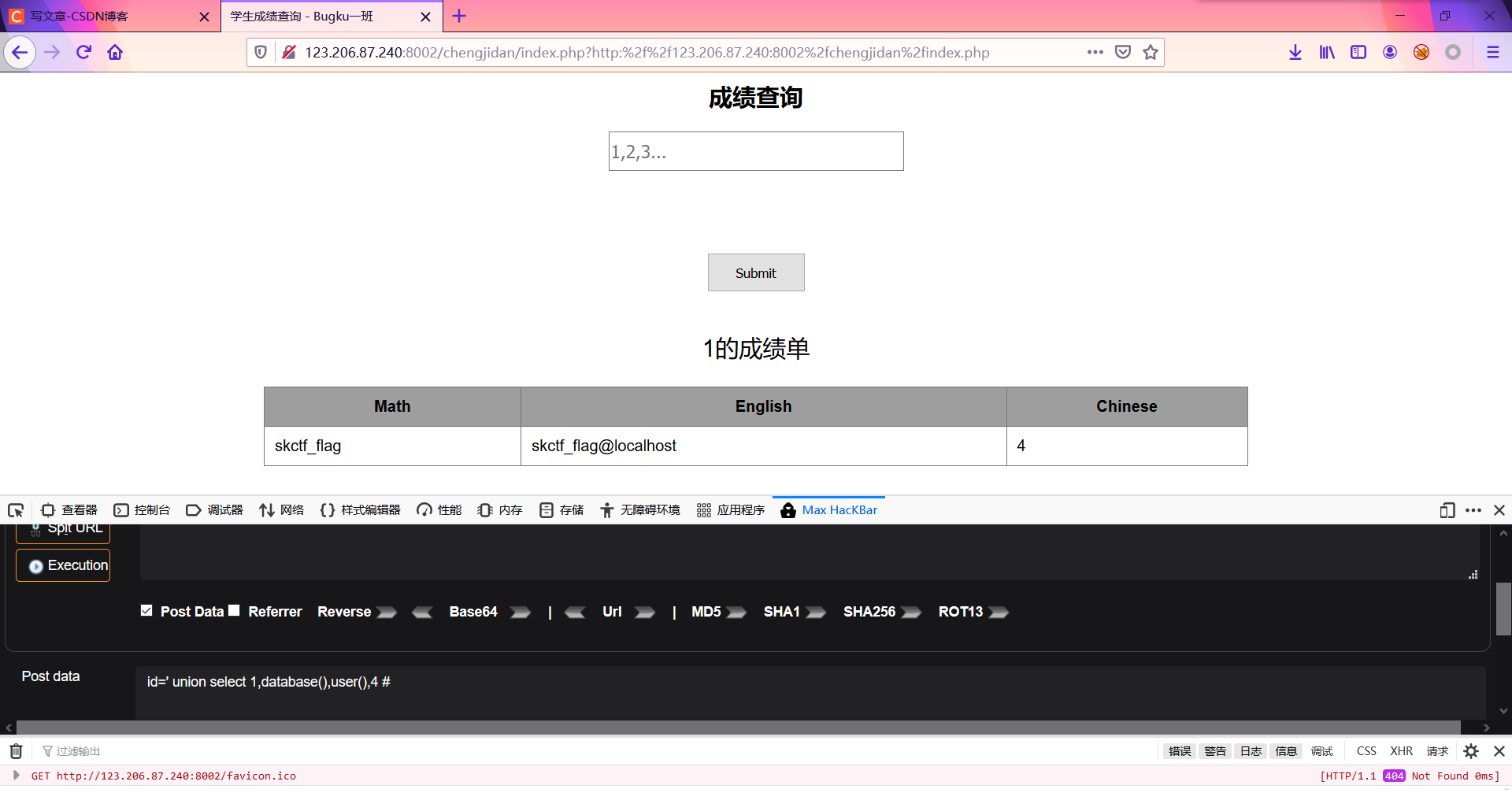Open Base64 encode dropdown arrow
Image resolution: width=1512 pixels, height=811 pixels.
[x=519, y=612]
